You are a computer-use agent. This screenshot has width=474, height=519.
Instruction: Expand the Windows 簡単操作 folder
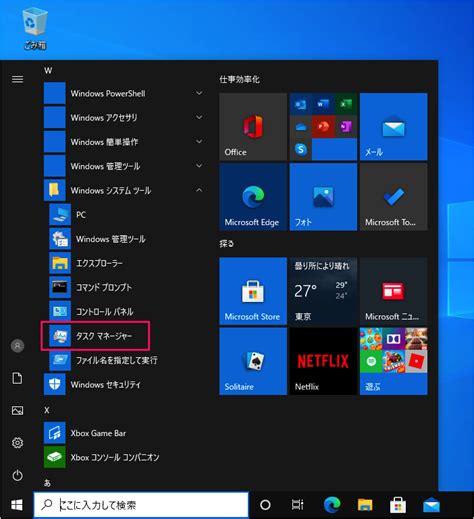point(125,142)
